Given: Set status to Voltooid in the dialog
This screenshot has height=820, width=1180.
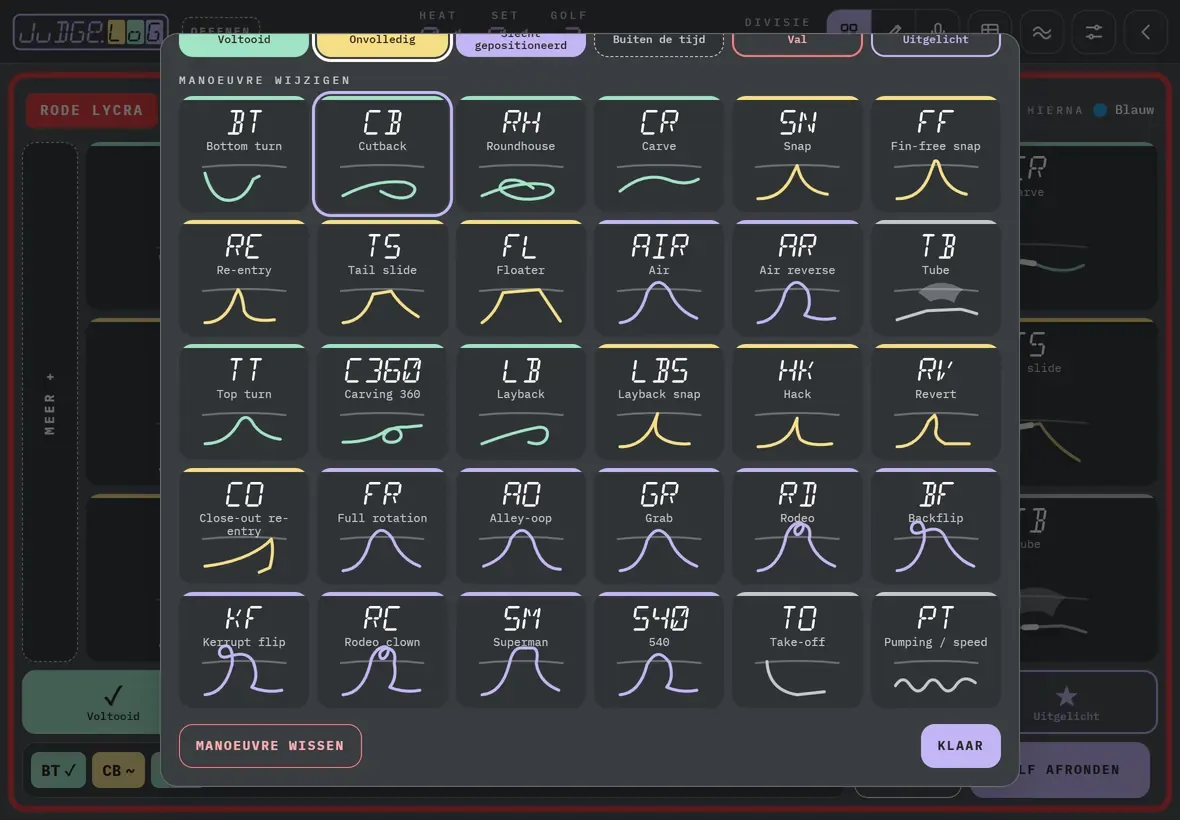Looking at the screenshot, I should 244,44.
